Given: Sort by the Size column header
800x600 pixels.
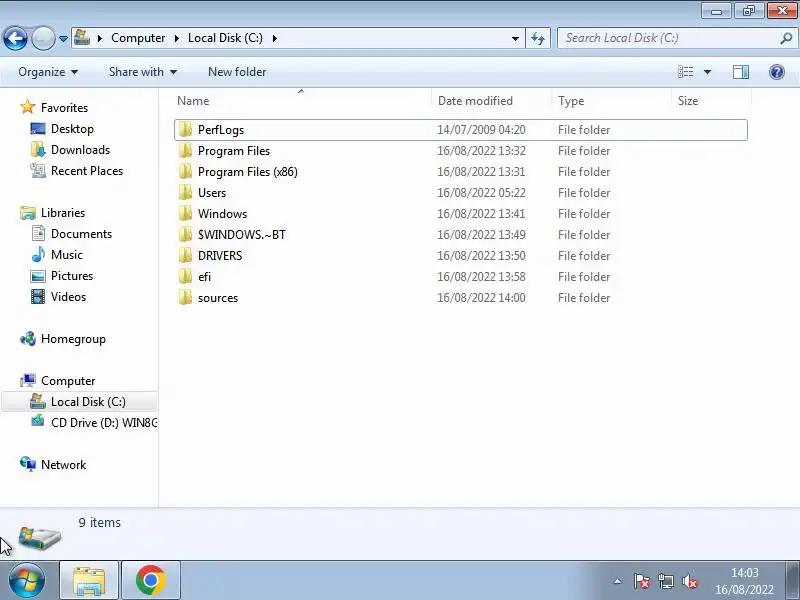Looking at the screenshot, I should tap(711, 101).
